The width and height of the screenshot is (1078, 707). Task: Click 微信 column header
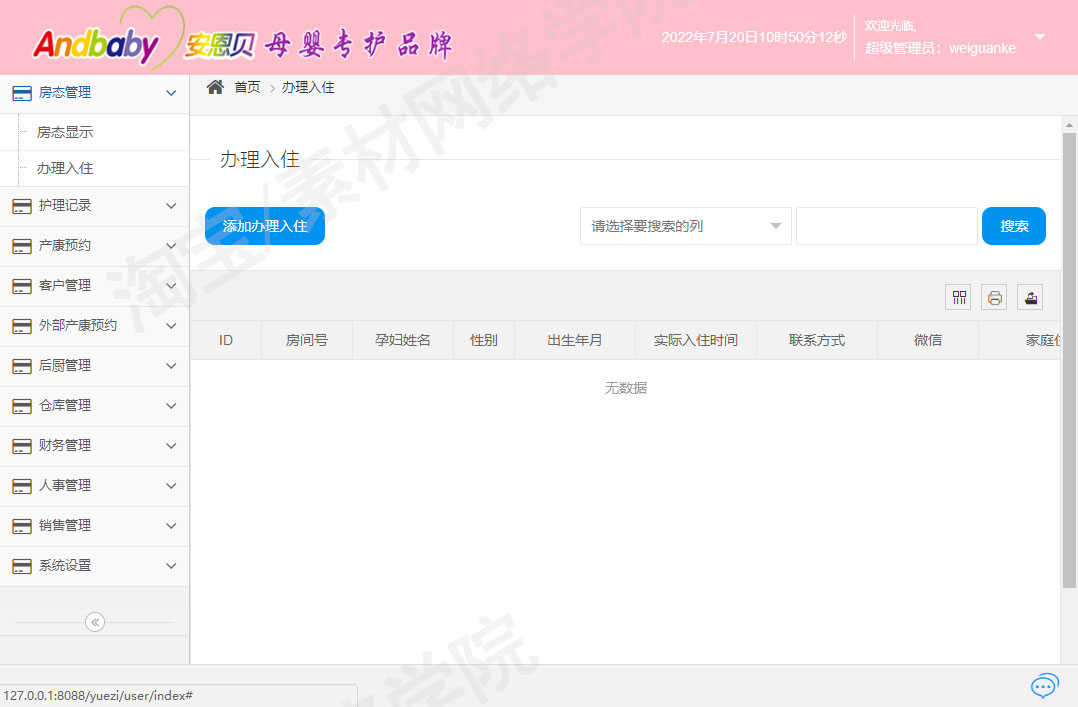[x=927, y=340]
